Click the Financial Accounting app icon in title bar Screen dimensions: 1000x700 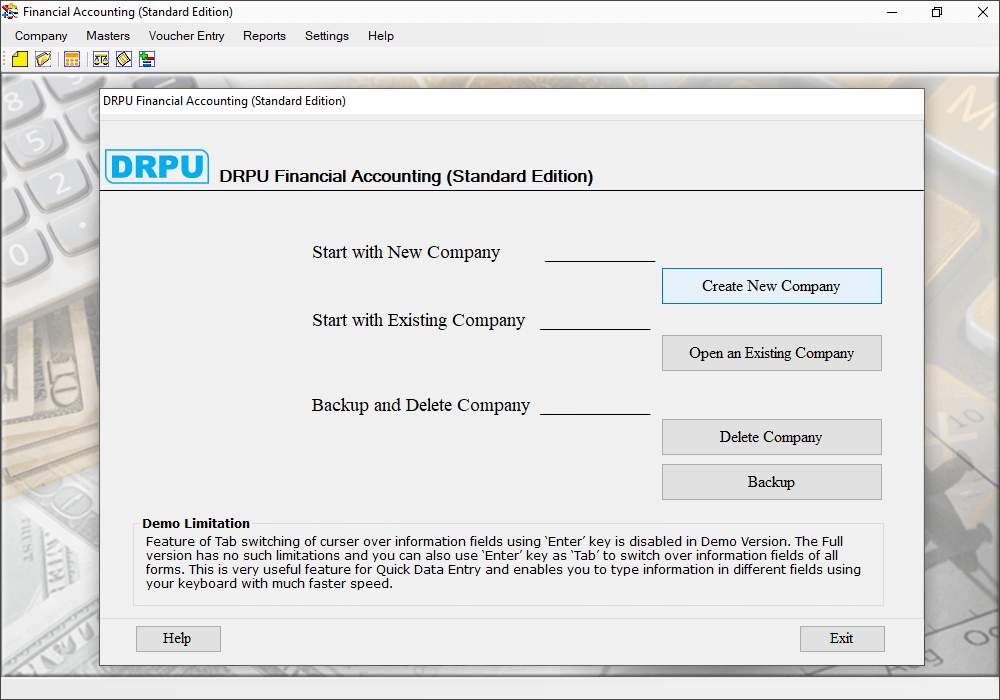click(x=10, y=11)
